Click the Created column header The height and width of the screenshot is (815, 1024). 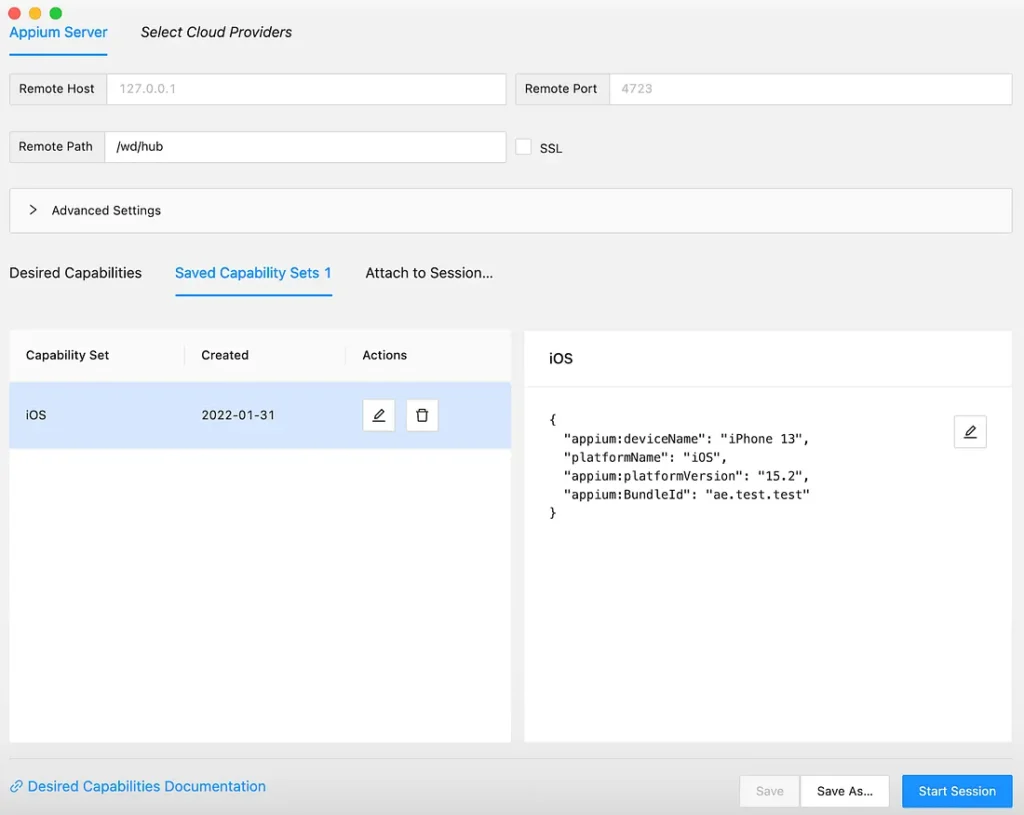click(x=225, y=355)
